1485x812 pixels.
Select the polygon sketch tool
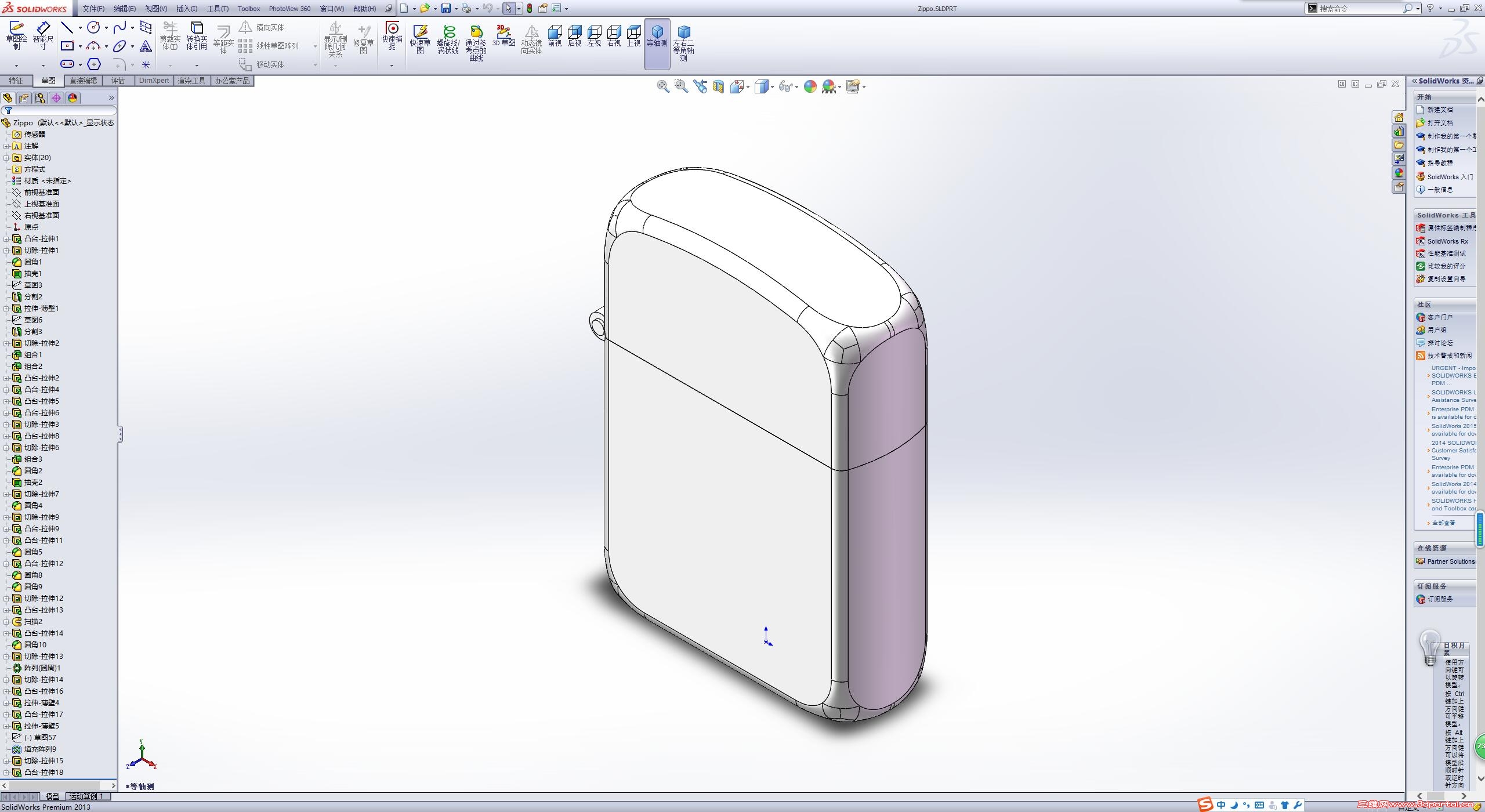click(94, 64)
